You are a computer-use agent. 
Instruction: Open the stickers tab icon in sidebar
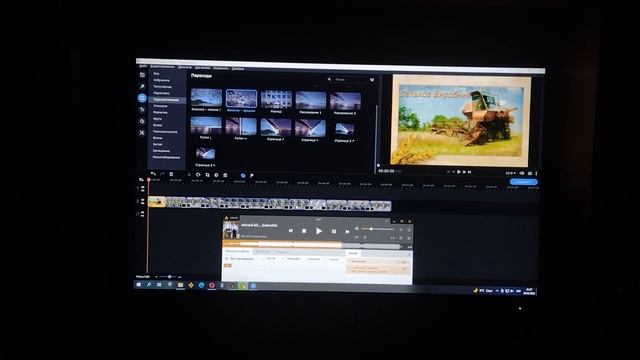coord(142,121)
